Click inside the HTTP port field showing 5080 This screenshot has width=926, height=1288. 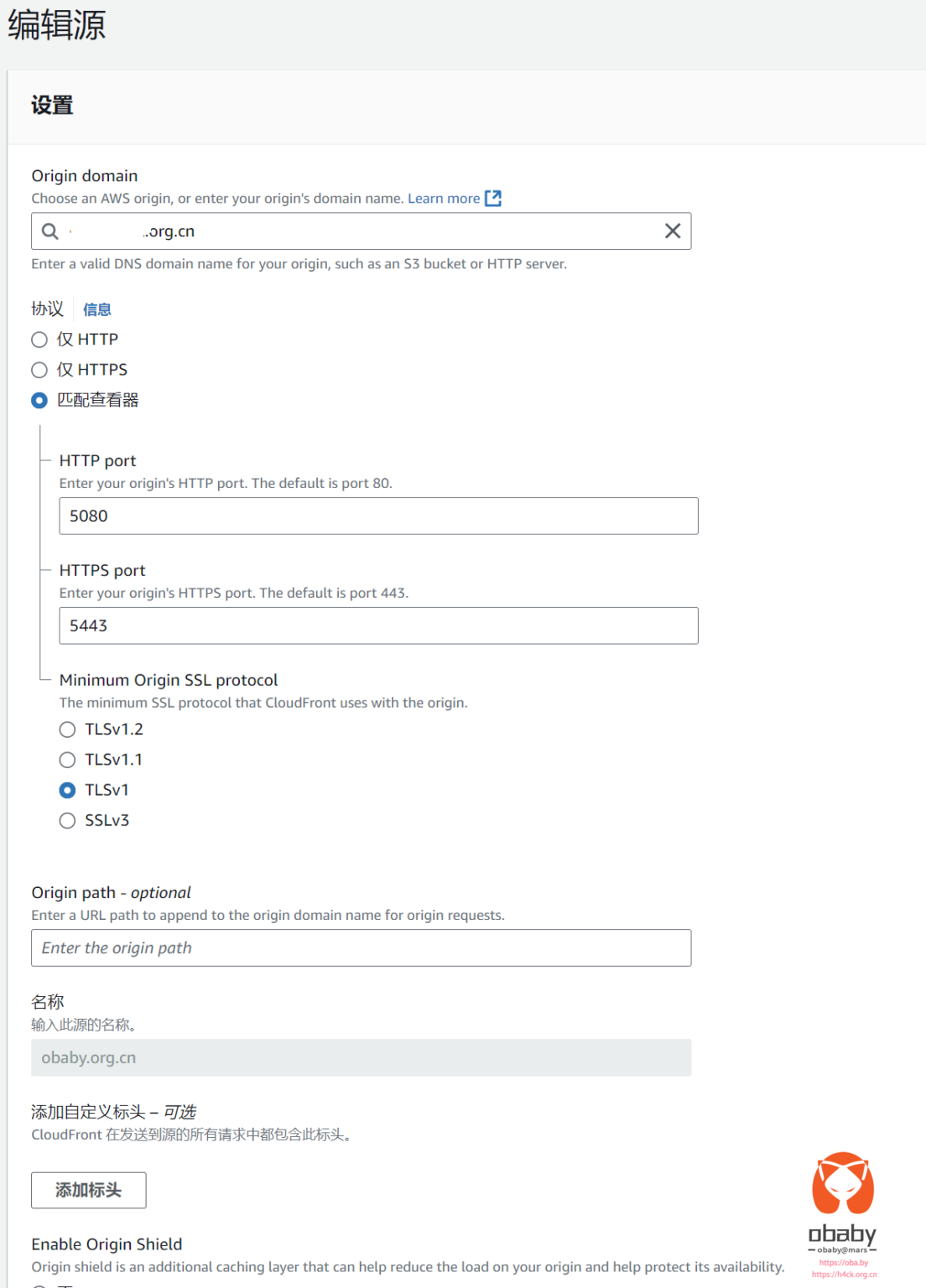[x=377, y=516]
